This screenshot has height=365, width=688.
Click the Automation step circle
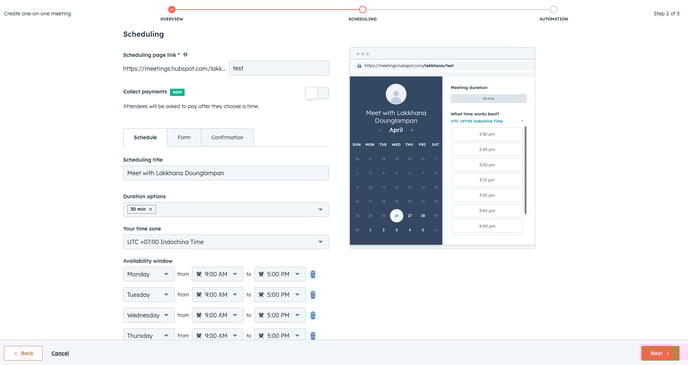(x=553, y=9)
